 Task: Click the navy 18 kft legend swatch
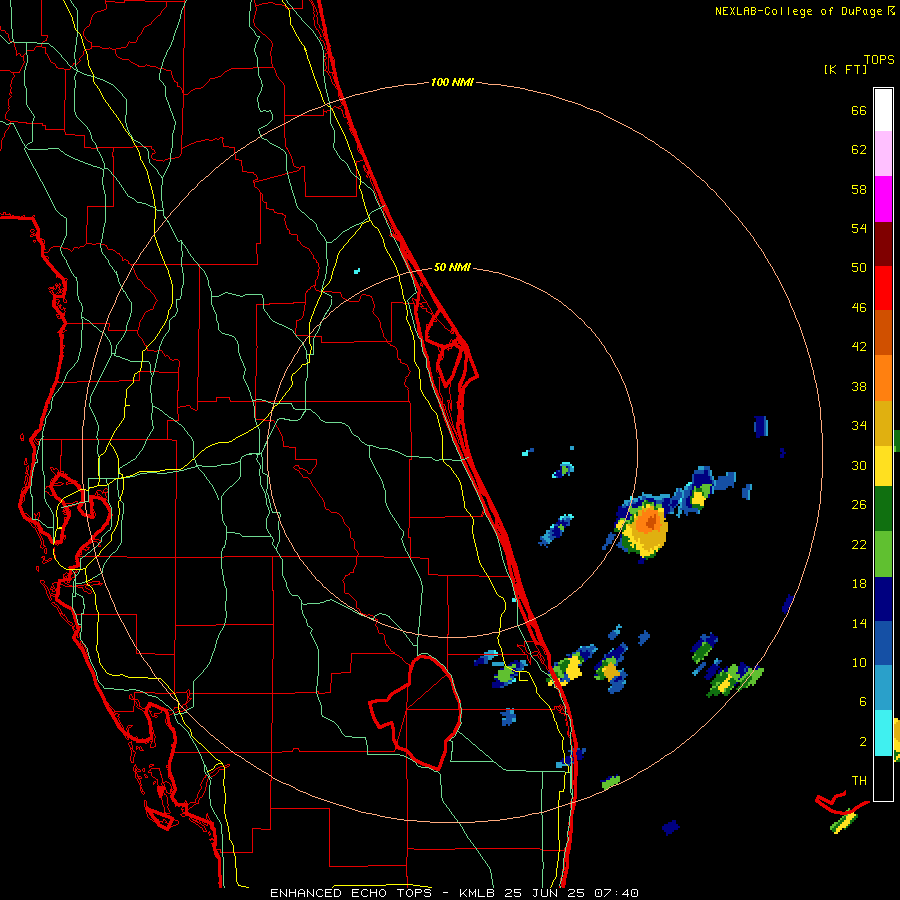(883, 599)
